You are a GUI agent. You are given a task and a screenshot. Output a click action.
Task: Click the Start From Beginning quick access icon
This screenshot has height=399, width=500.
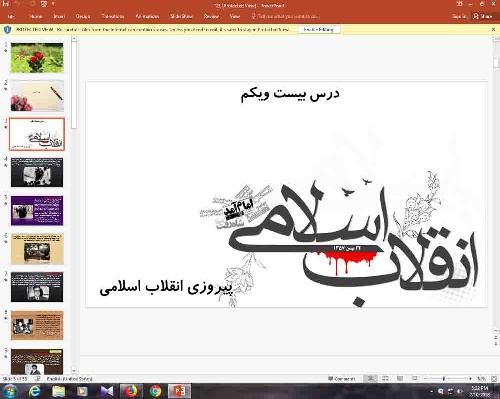click(44, 4)
